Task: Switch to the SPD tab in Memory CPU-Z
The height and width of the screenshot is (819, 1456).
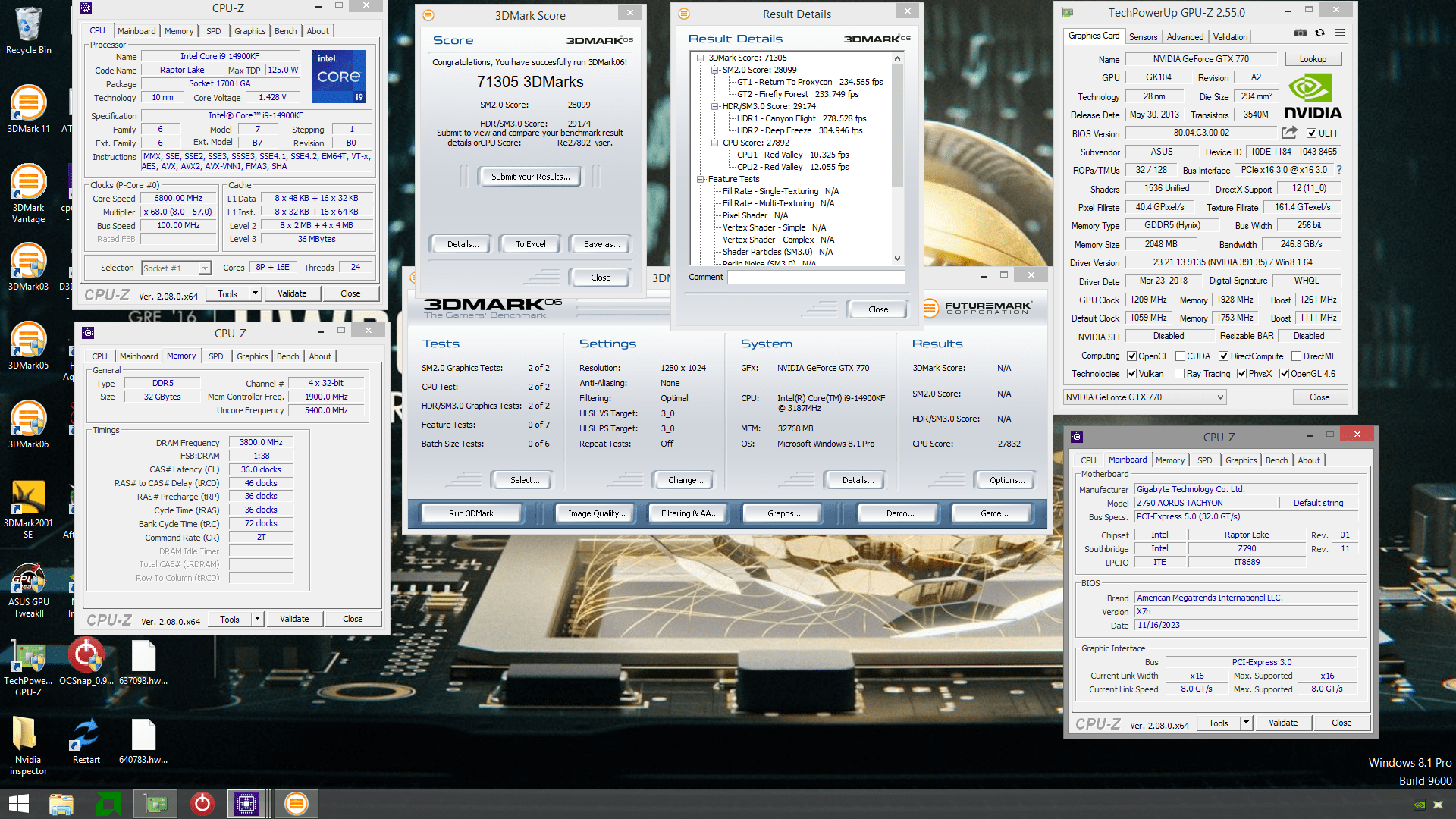Action: 215,356
